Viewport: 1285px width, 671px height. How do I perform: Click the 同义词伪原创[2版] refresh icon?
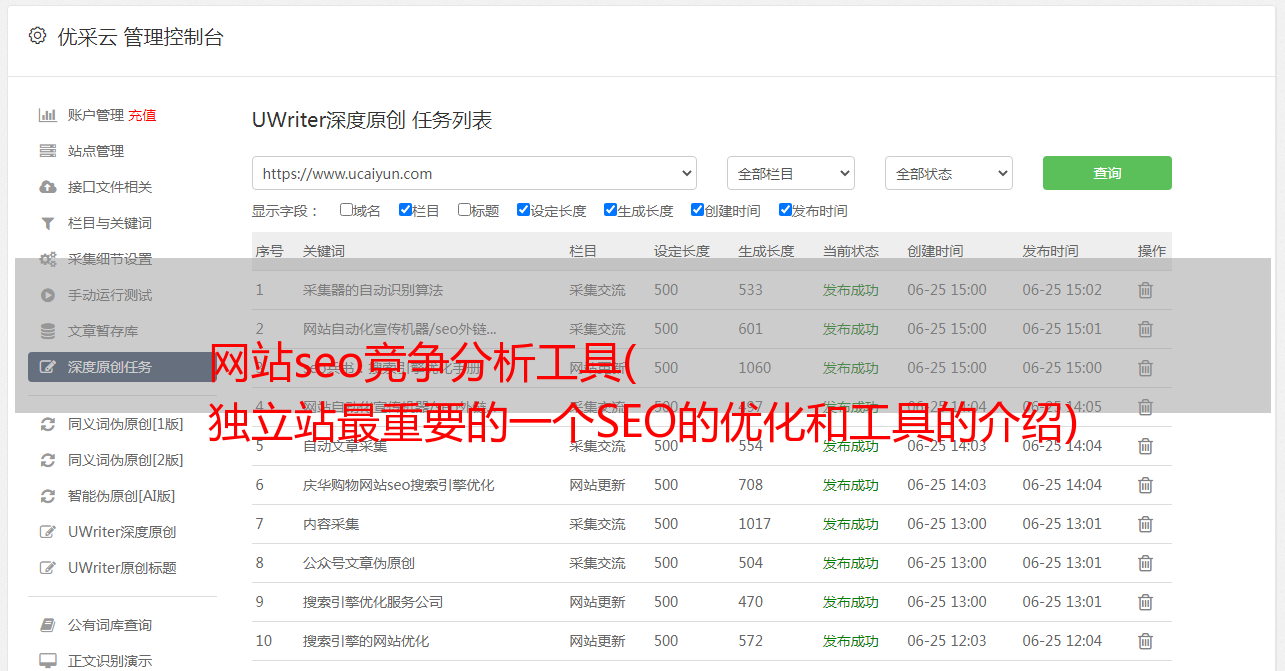(47, 460)
